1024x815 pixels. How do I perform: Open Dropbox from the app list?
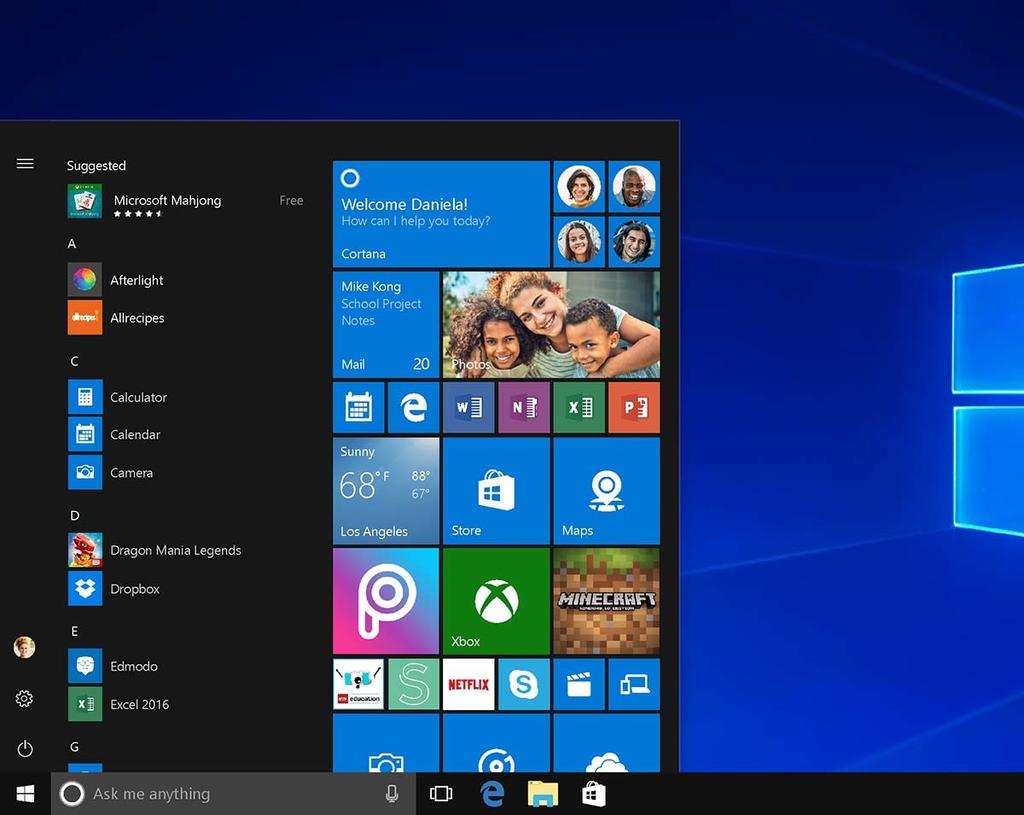[x=135, y=589]
